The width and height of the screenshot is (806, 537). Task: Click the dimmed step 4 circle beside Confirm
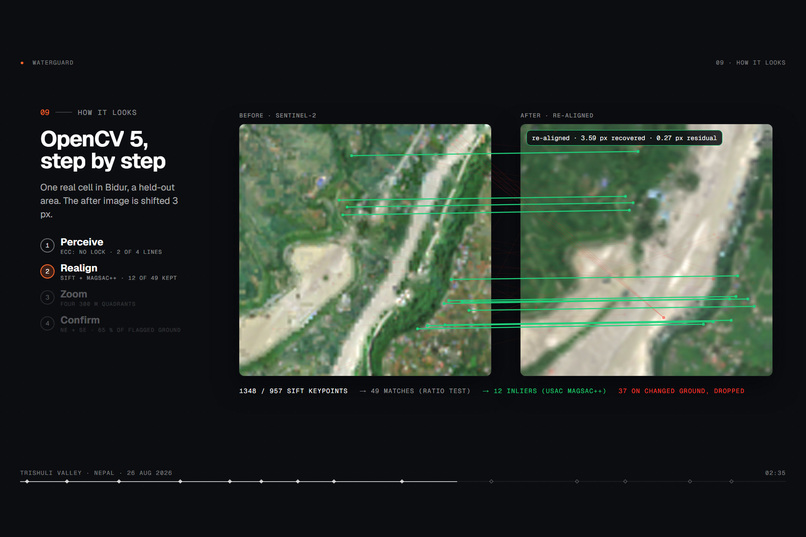click(47, 323)
